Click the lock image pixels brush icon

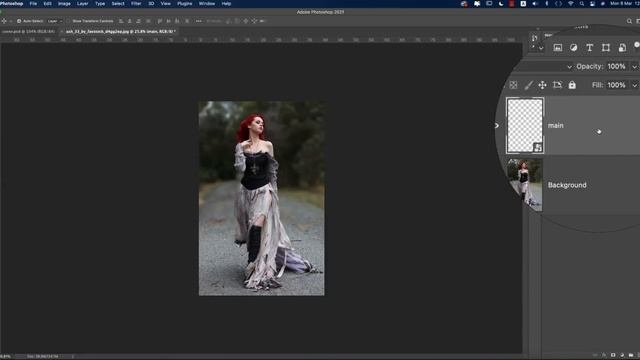(x=528, y=85)
